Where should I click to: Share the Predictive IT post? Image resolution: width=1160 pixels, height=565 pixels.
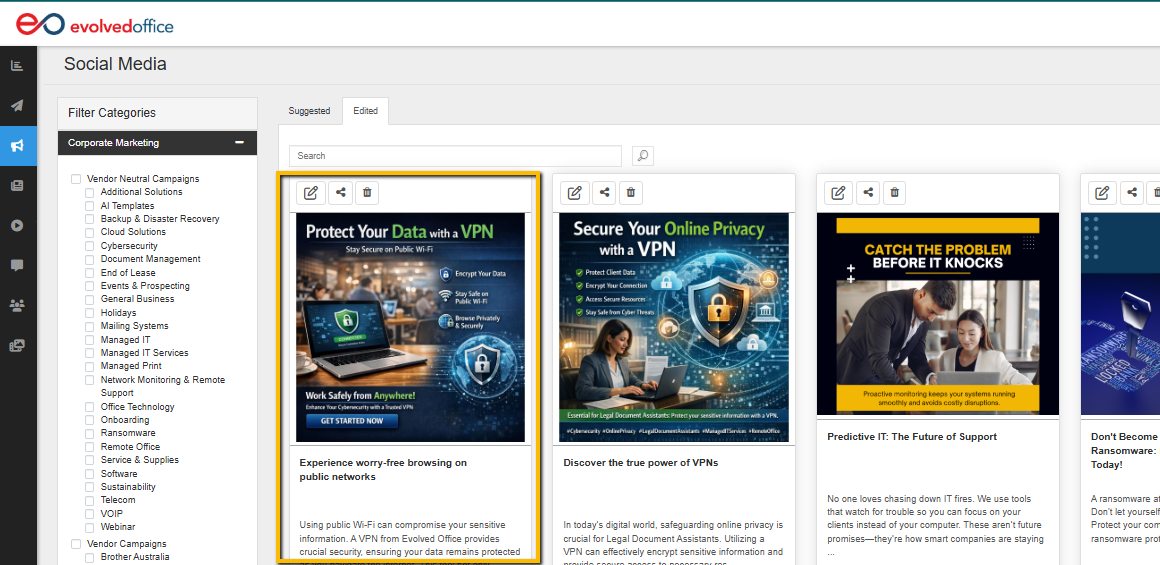[x=868, y=193]
